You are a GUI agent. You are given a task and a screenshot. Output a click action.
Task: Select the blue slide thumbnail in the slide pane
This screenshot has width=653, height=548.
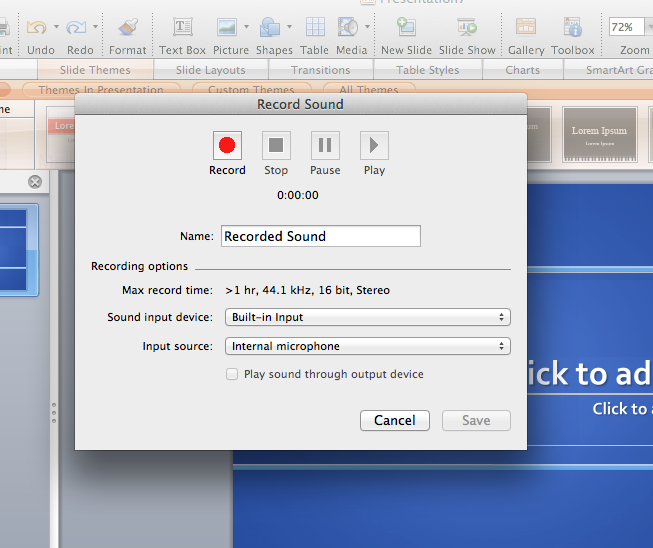click(x=19, y=250)
